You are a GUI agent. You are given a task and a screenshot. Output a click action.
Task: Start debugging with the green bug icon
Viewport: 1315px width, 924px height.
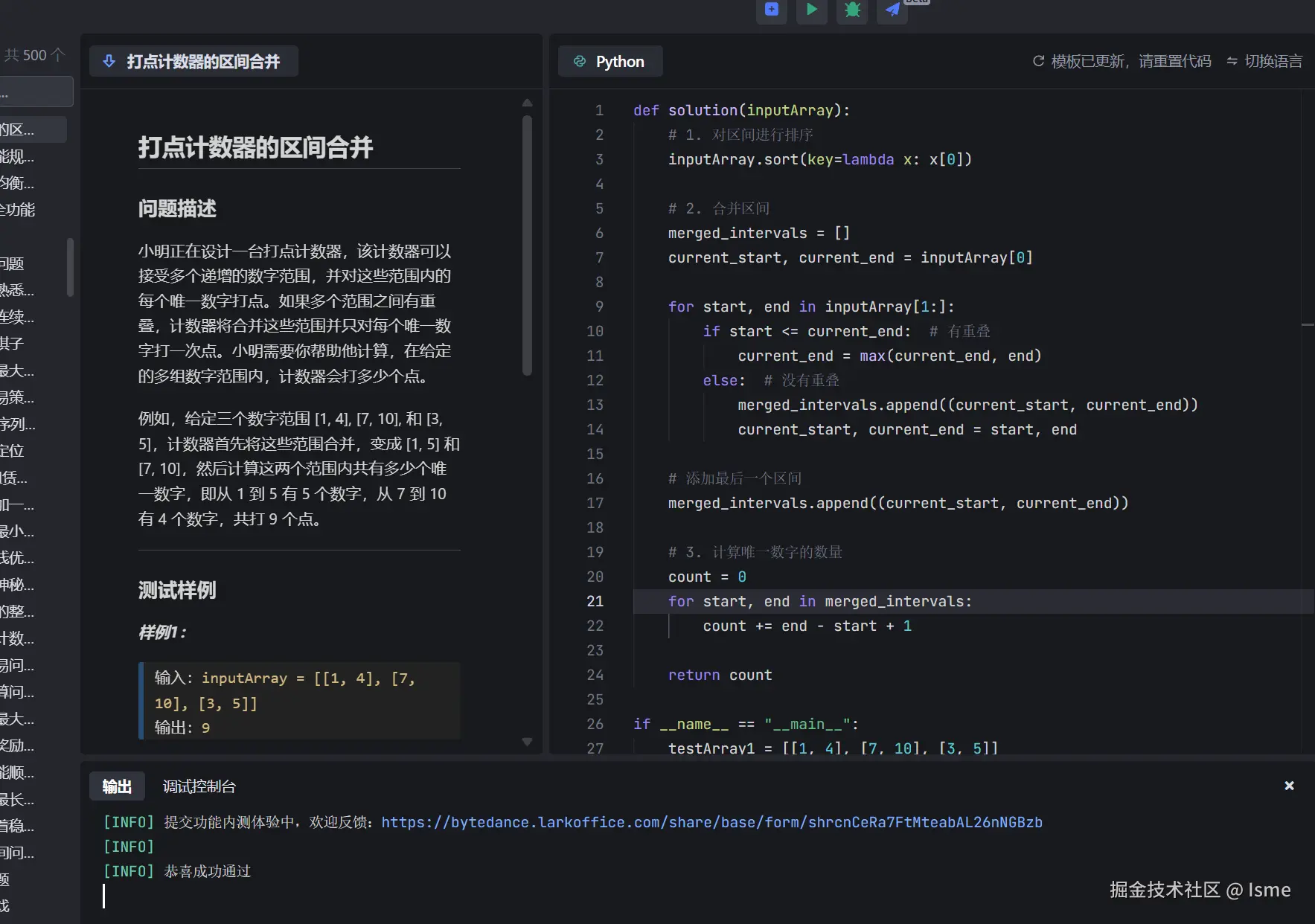tap(852, 10)
